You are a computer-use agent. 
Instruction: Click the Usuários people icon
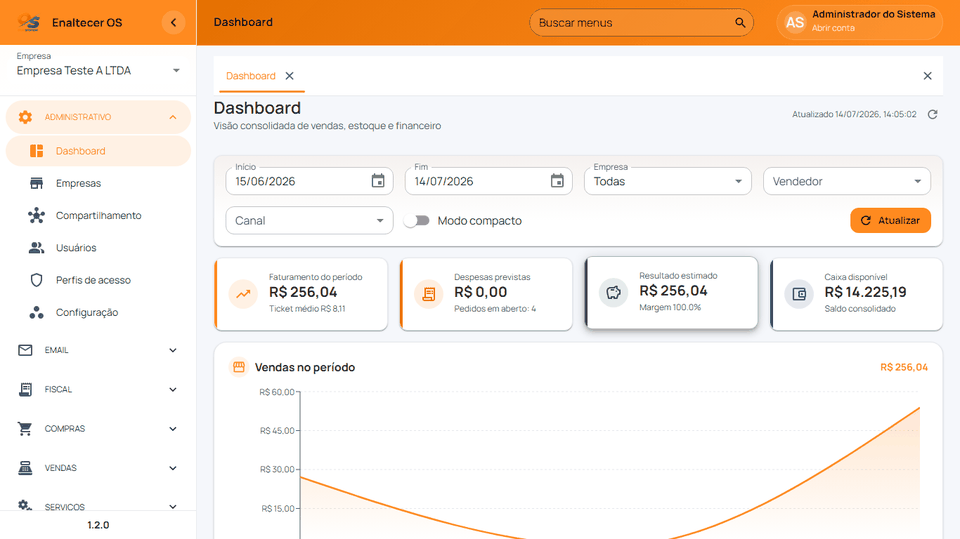point(37,247)
